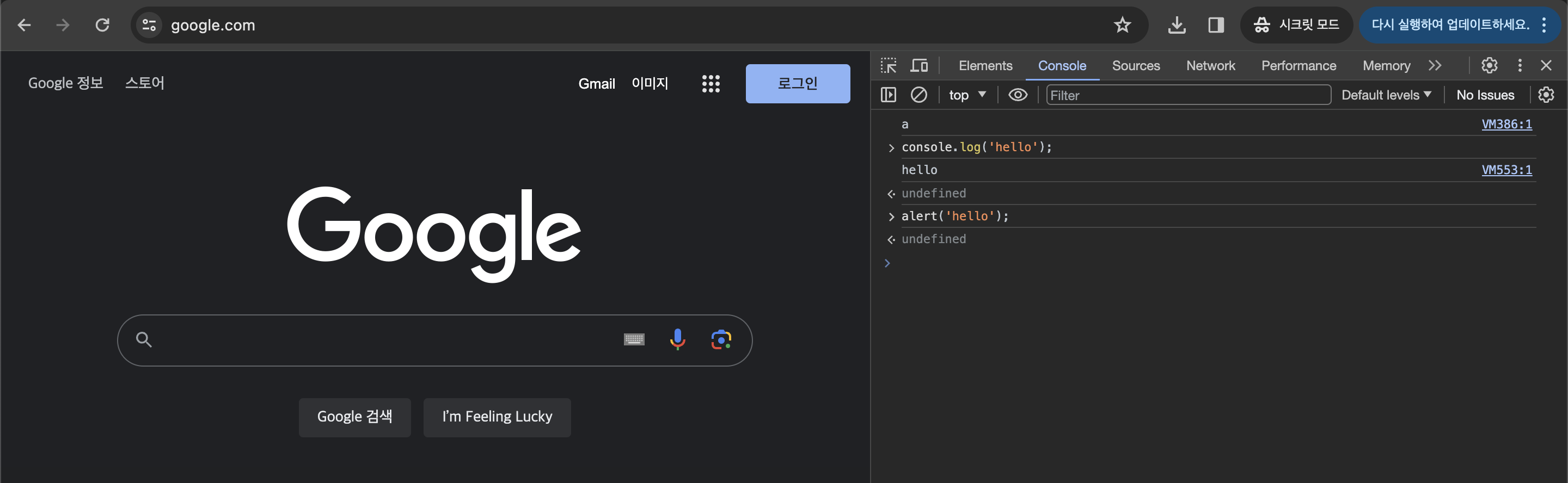Click the browser forward arrow

coord(63,25)
